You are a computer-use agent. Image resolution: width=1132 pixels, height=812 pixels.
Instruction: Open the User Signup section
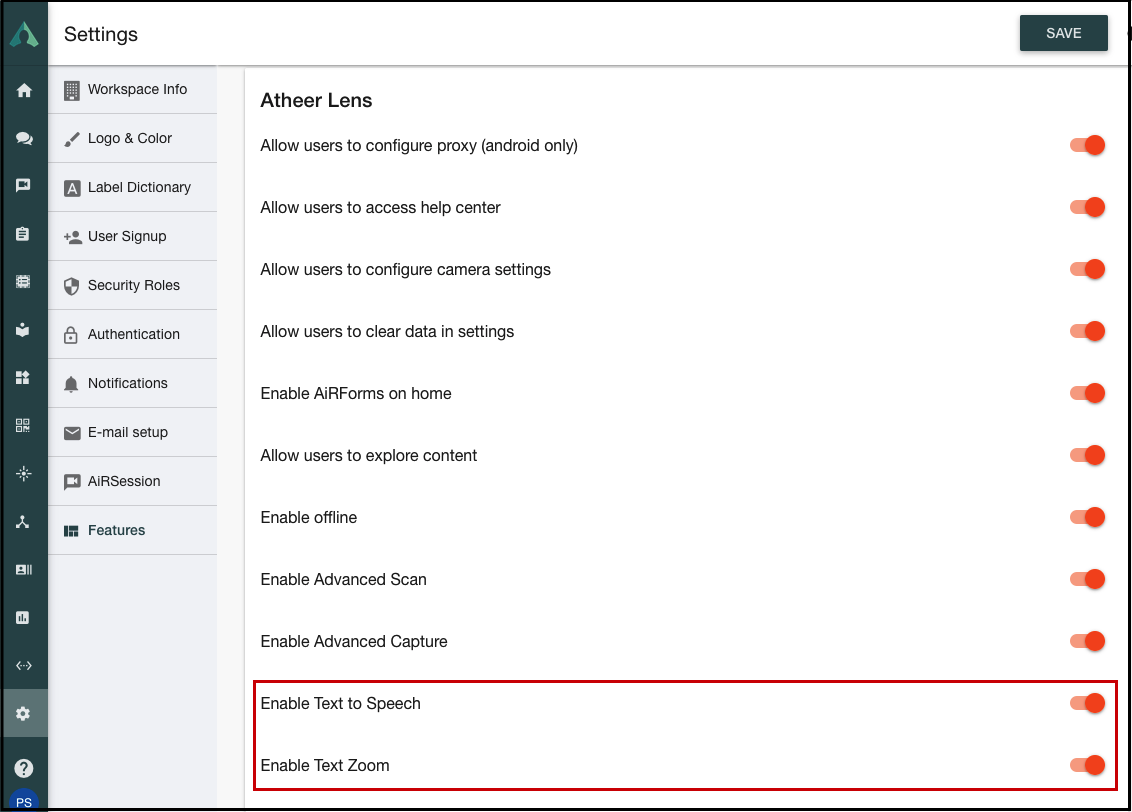(132, 237)
